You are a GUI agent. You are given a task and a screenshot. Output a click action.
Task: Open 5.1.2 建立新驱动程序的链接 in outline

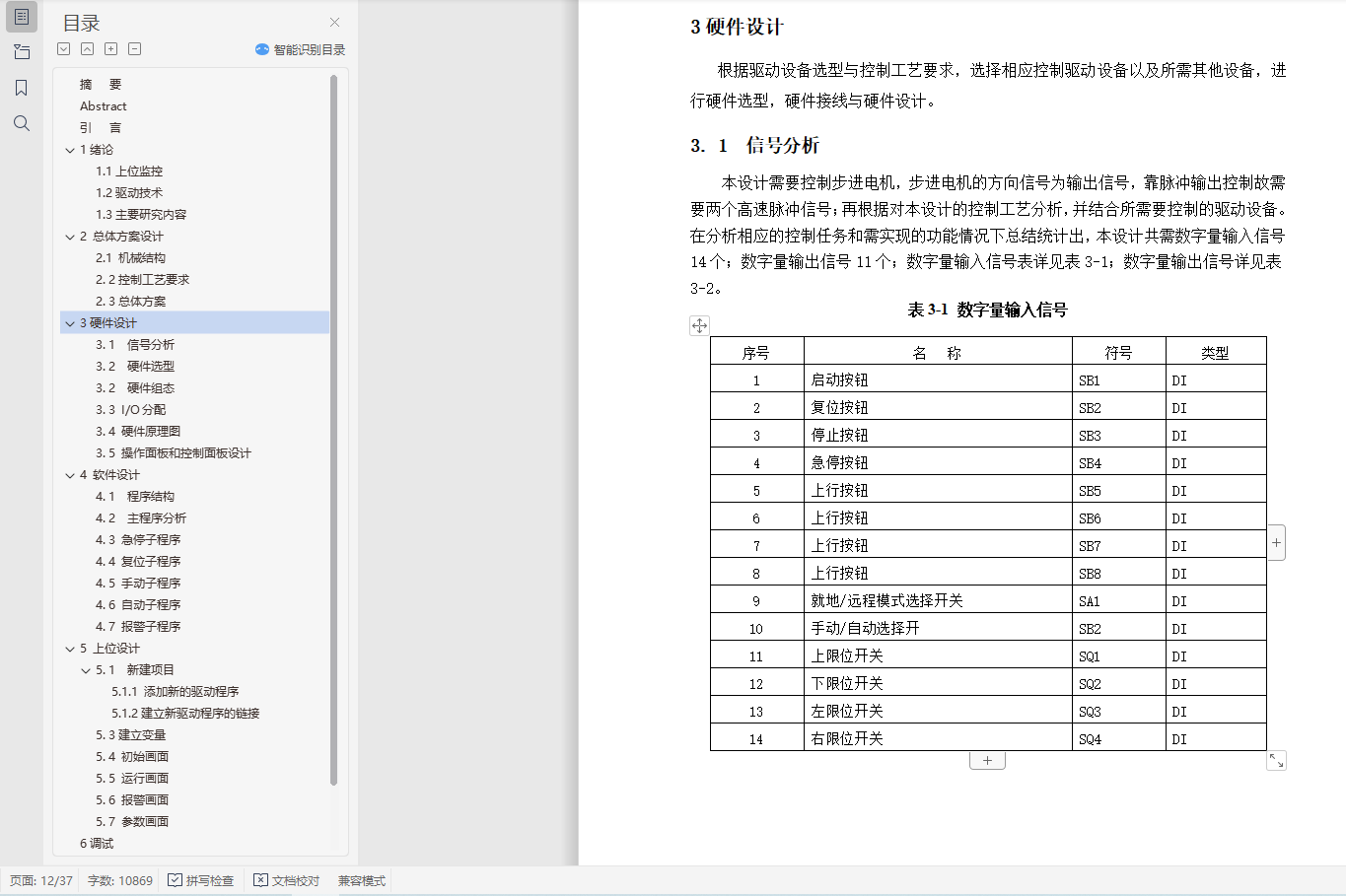click(185, 714)
